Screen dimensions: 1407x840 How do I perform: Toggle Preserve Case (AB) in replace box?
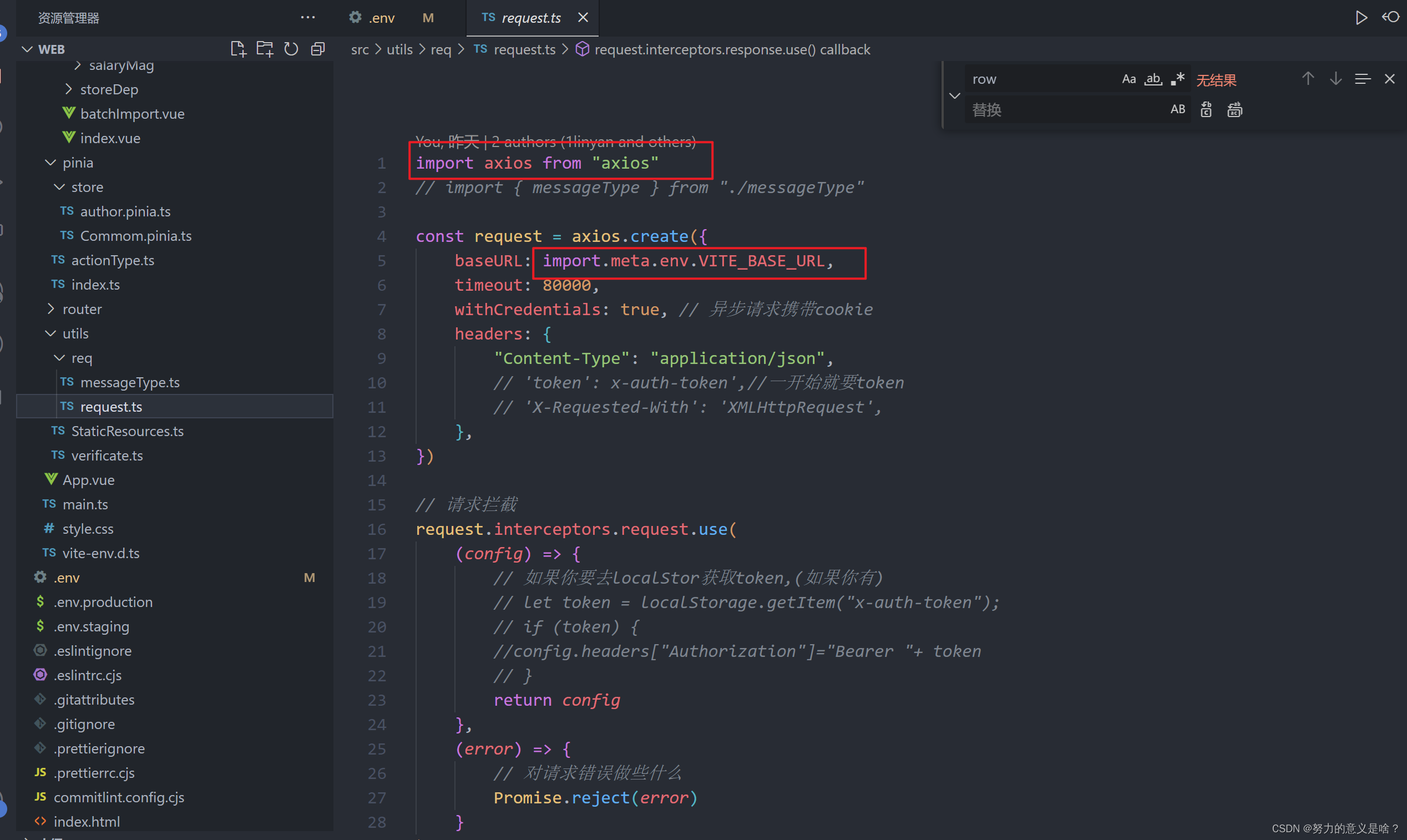(x=1178, y=109)
